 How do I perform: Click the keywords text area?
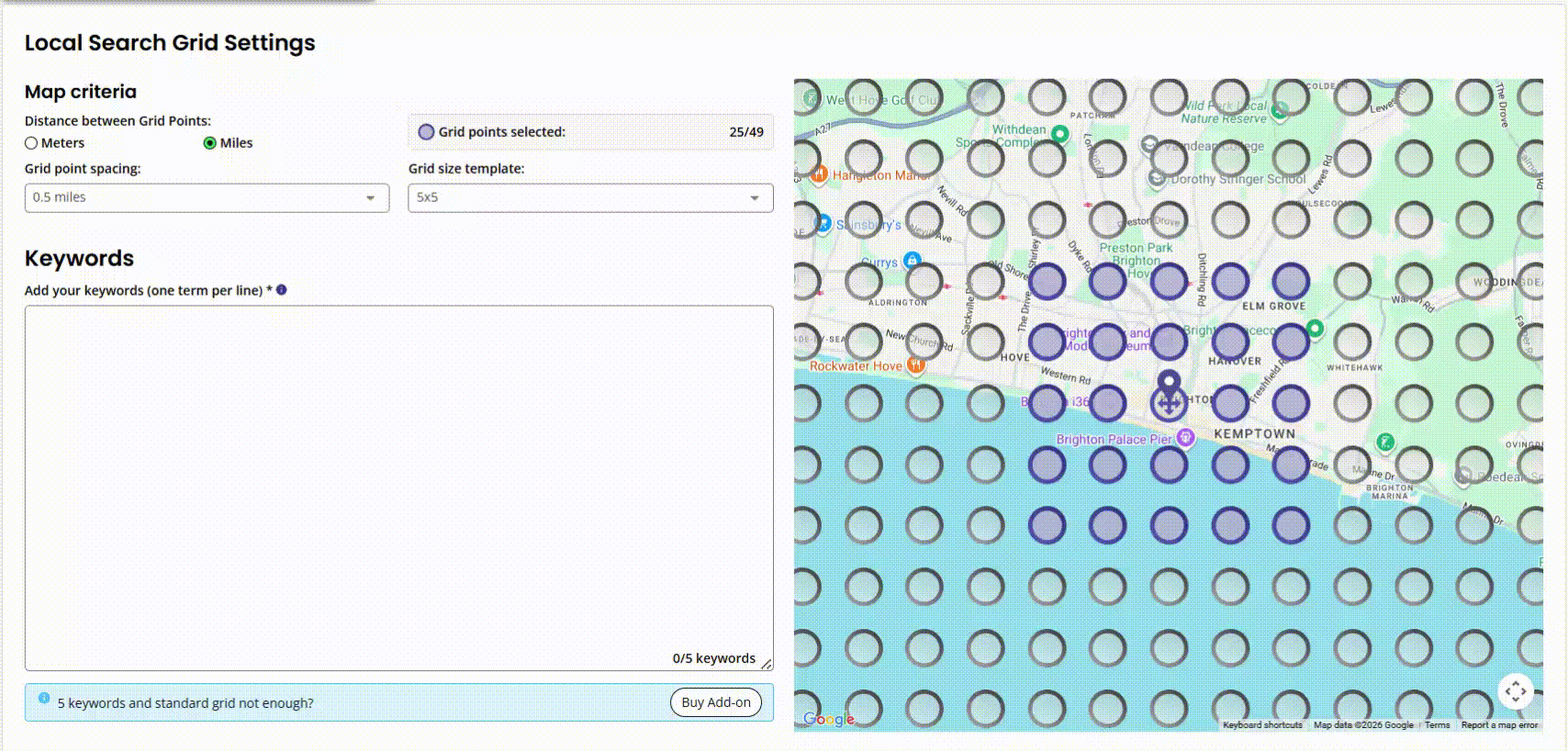[x=398, y=488]
